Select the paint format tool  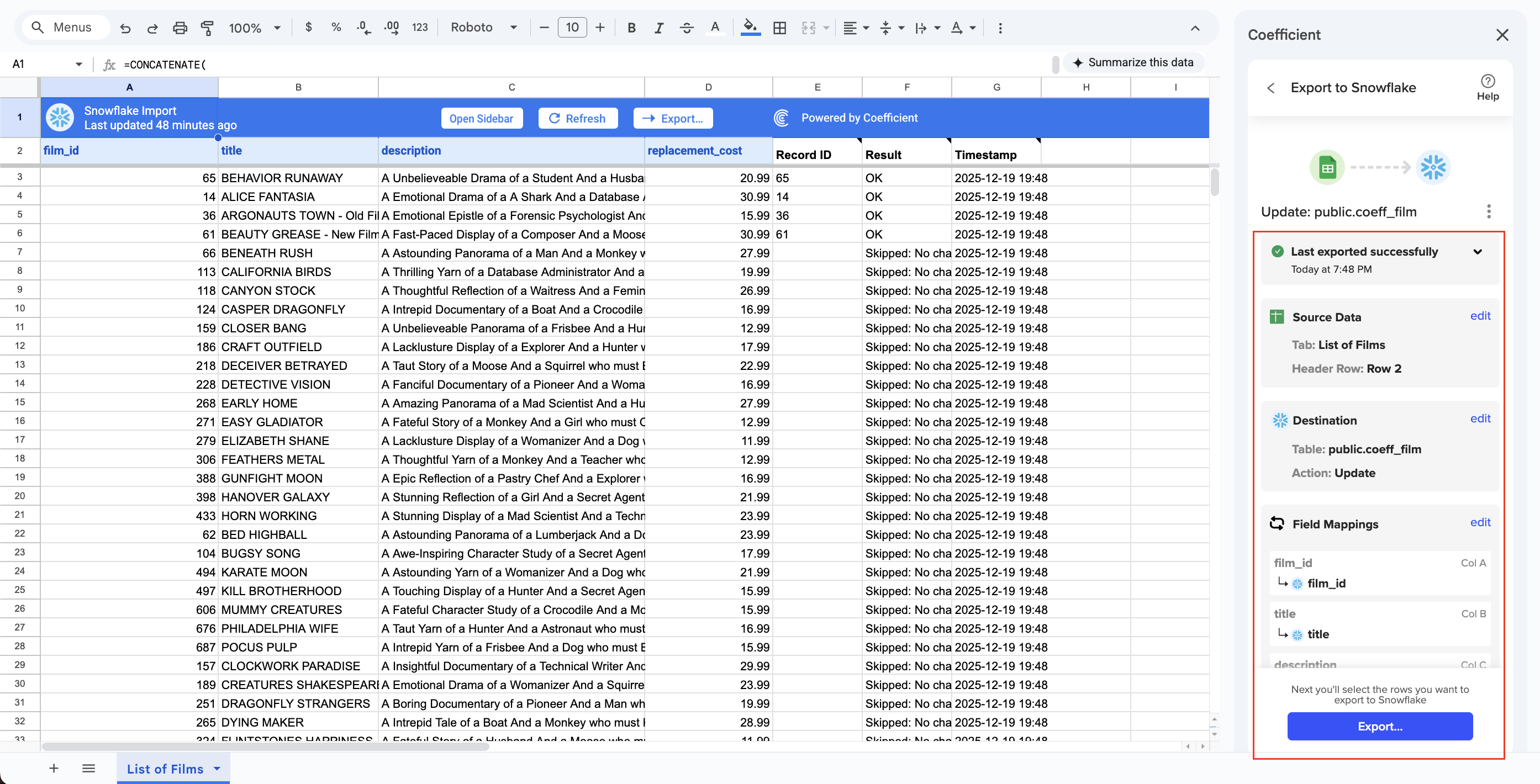208,28
